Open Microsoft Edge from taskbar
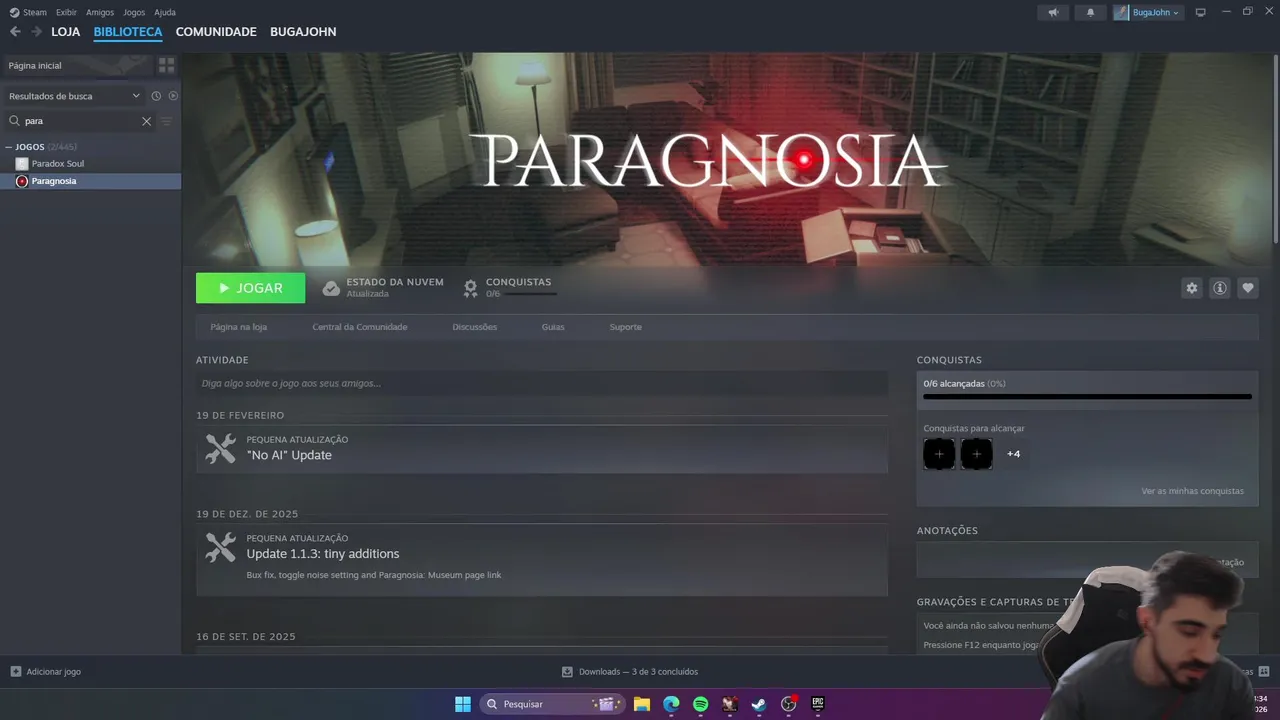1280x720 pixels. point(671,704)
